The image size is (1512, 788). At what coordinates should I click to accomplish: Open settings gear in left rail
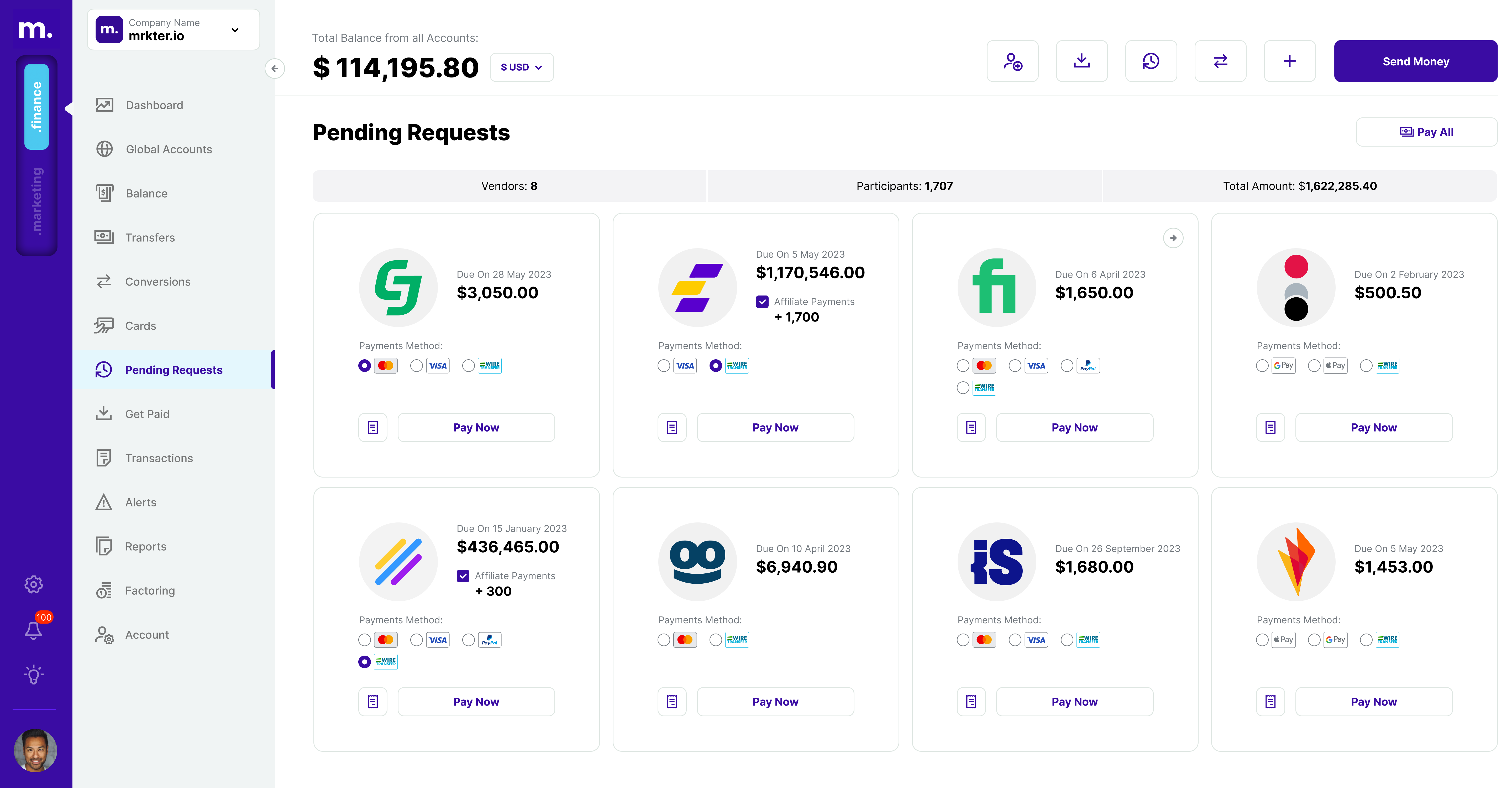pyautogui.click(x=33, y=584)
